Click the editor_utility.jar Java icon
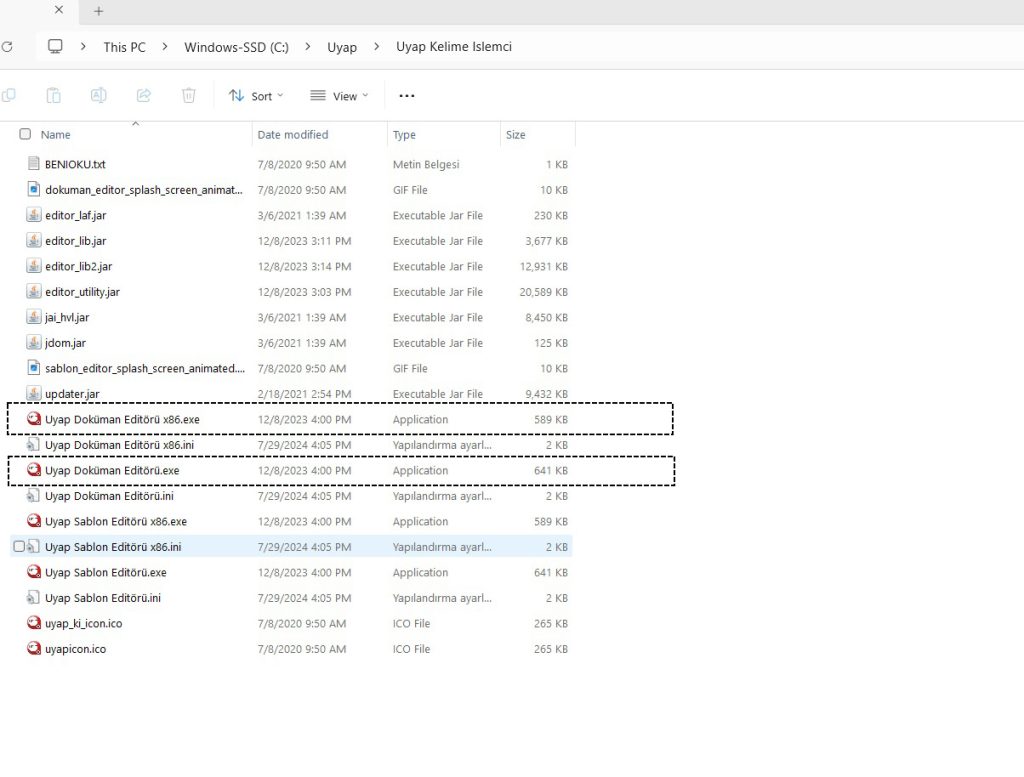The height and width of the screenshot is (777, 1024). (x=34, y=291)
